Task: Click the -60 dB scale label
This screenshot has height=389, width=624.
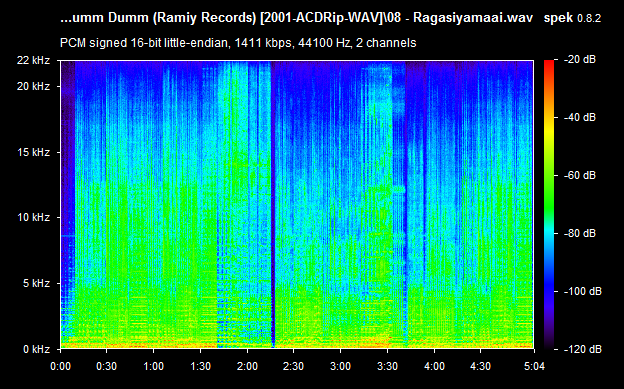Action: 580,175
